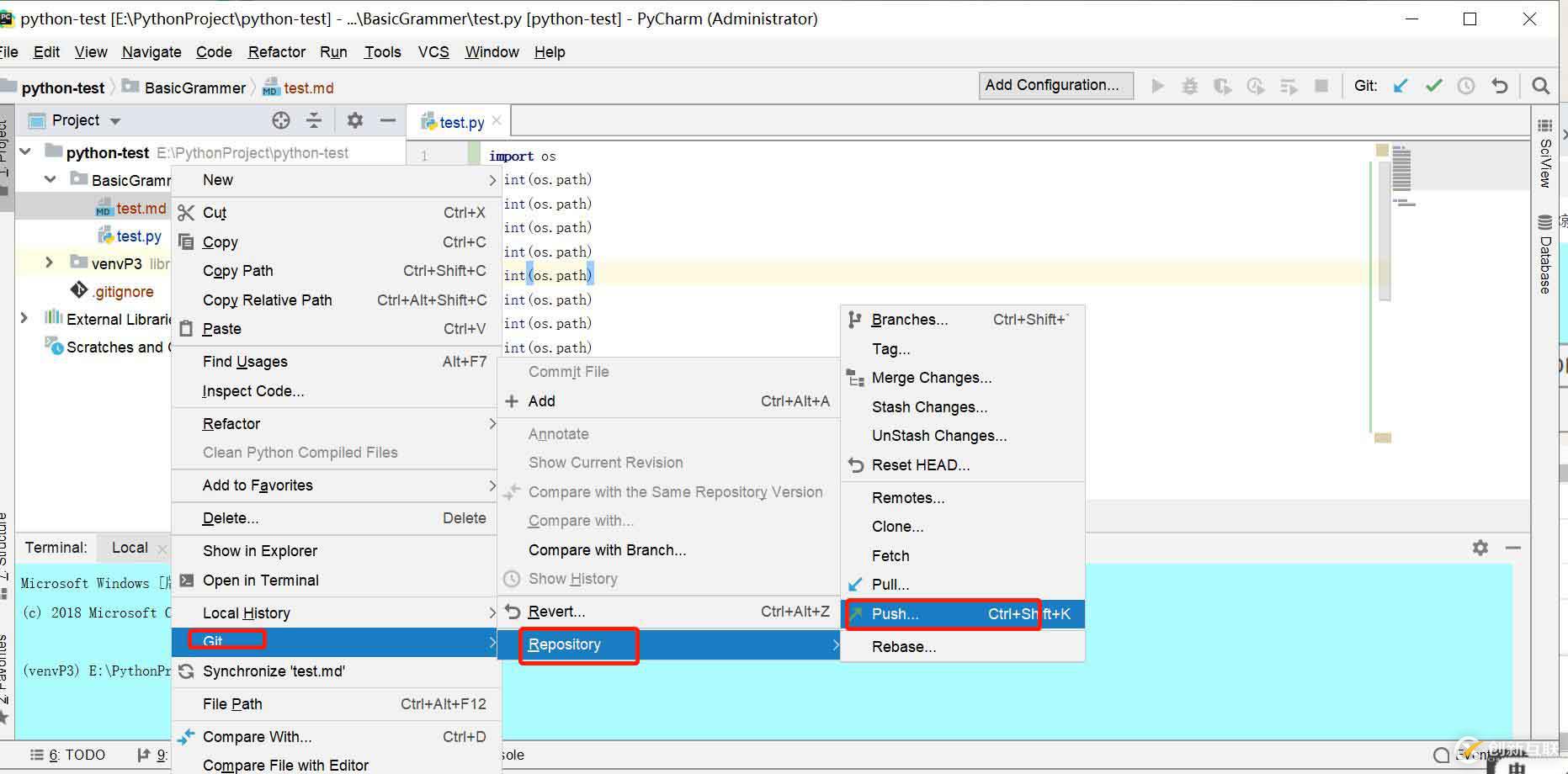This screenshot has width=1568, height=774.
Task: Click the Add Configuration... button
Action: coord(1052,85)
